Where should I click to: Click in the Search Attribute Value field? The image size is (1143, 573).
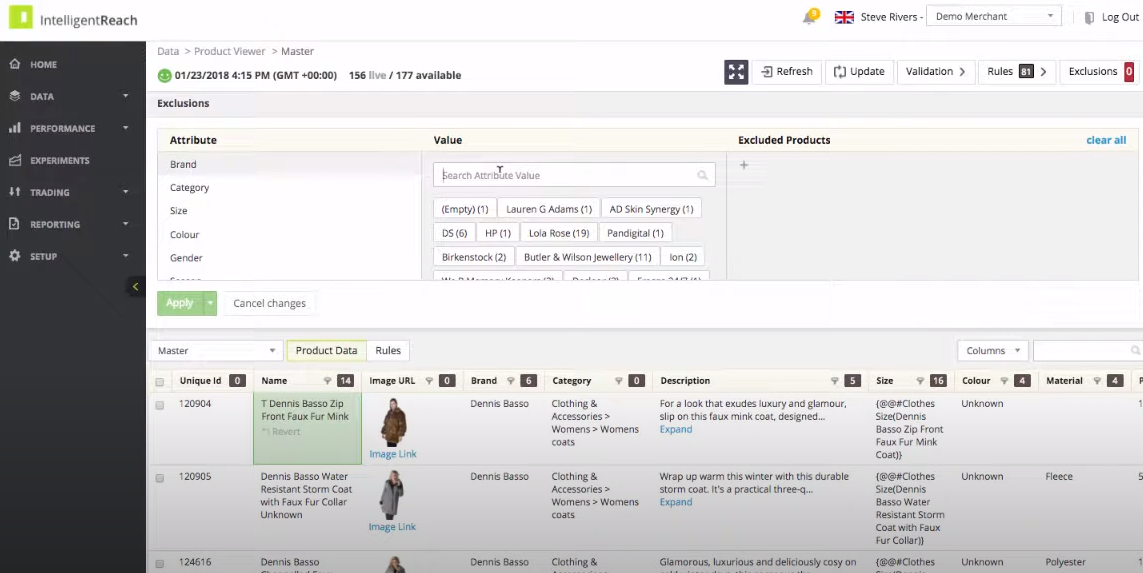pos(574,175)
